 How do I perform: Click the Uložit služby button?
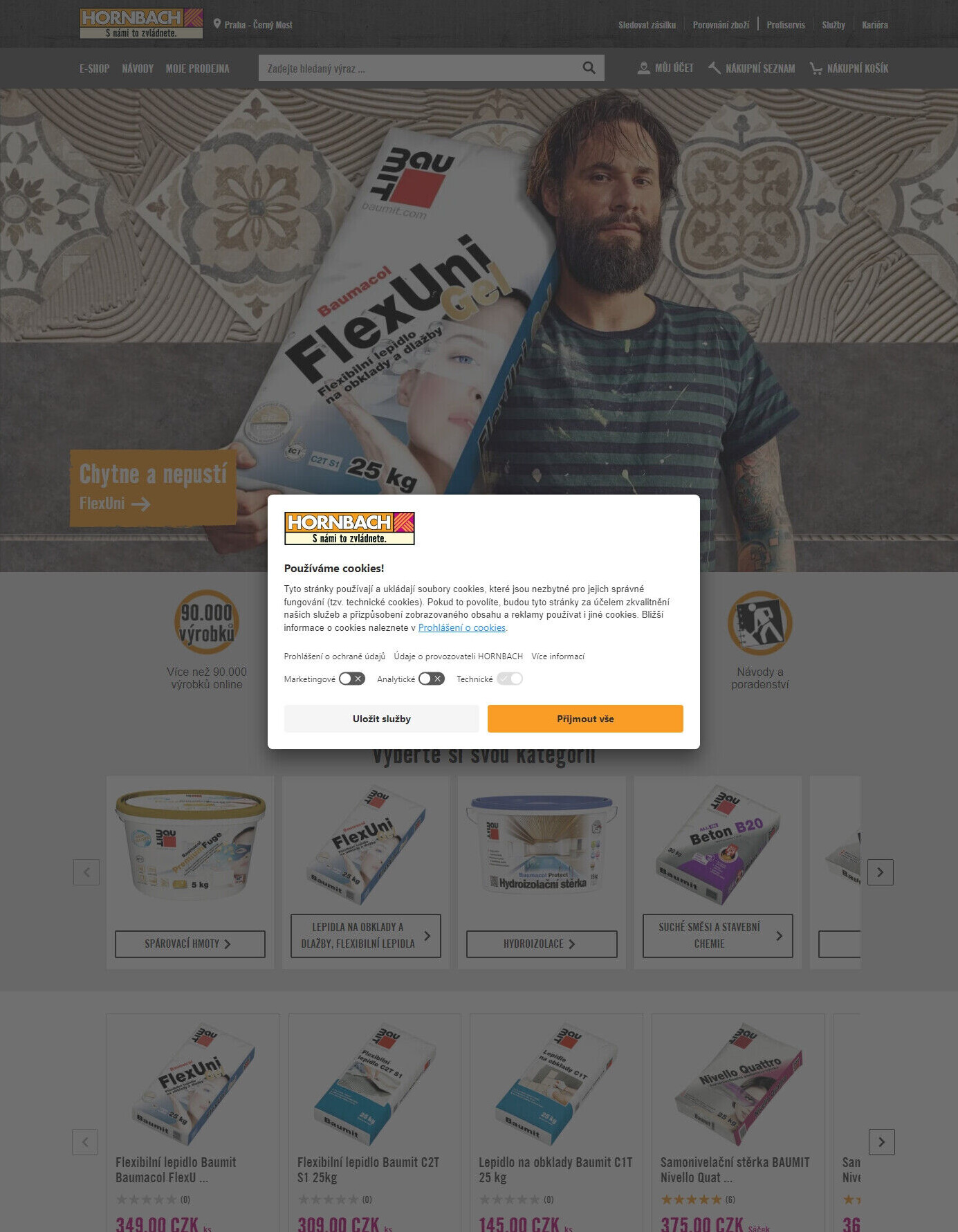click(381, 719)
